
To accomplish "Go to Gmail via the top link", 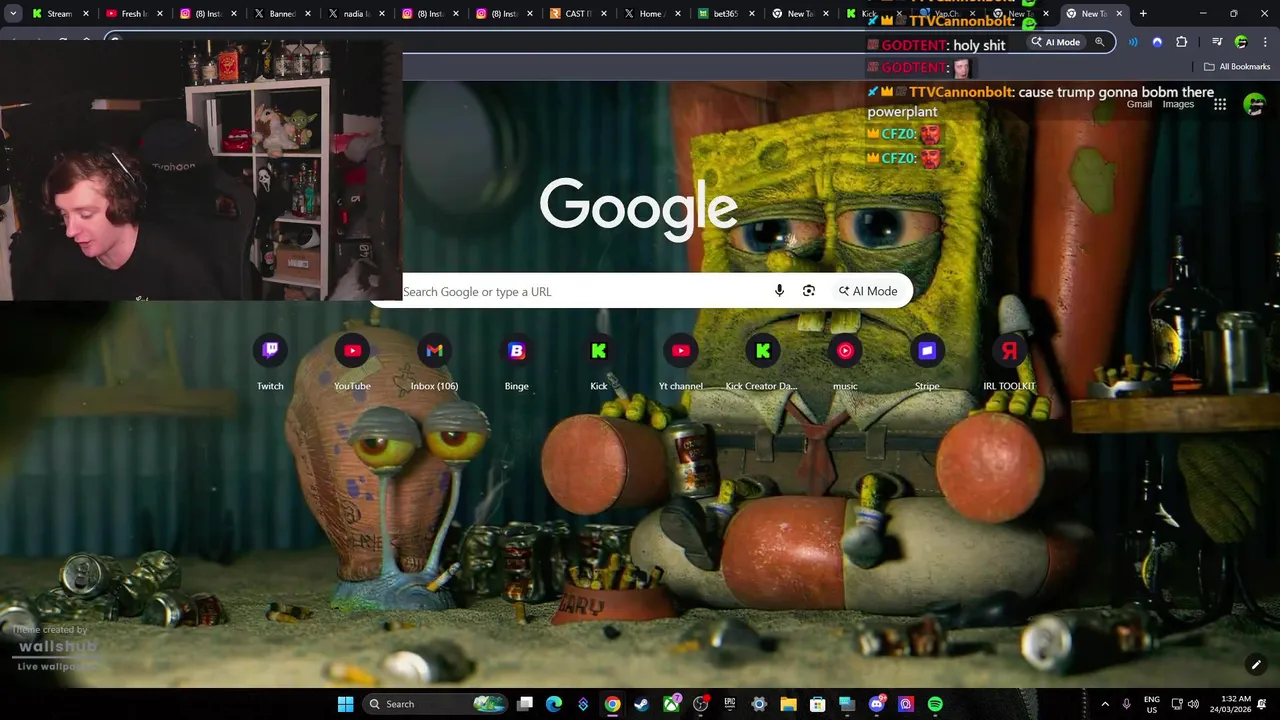I will pos(1139,104).
